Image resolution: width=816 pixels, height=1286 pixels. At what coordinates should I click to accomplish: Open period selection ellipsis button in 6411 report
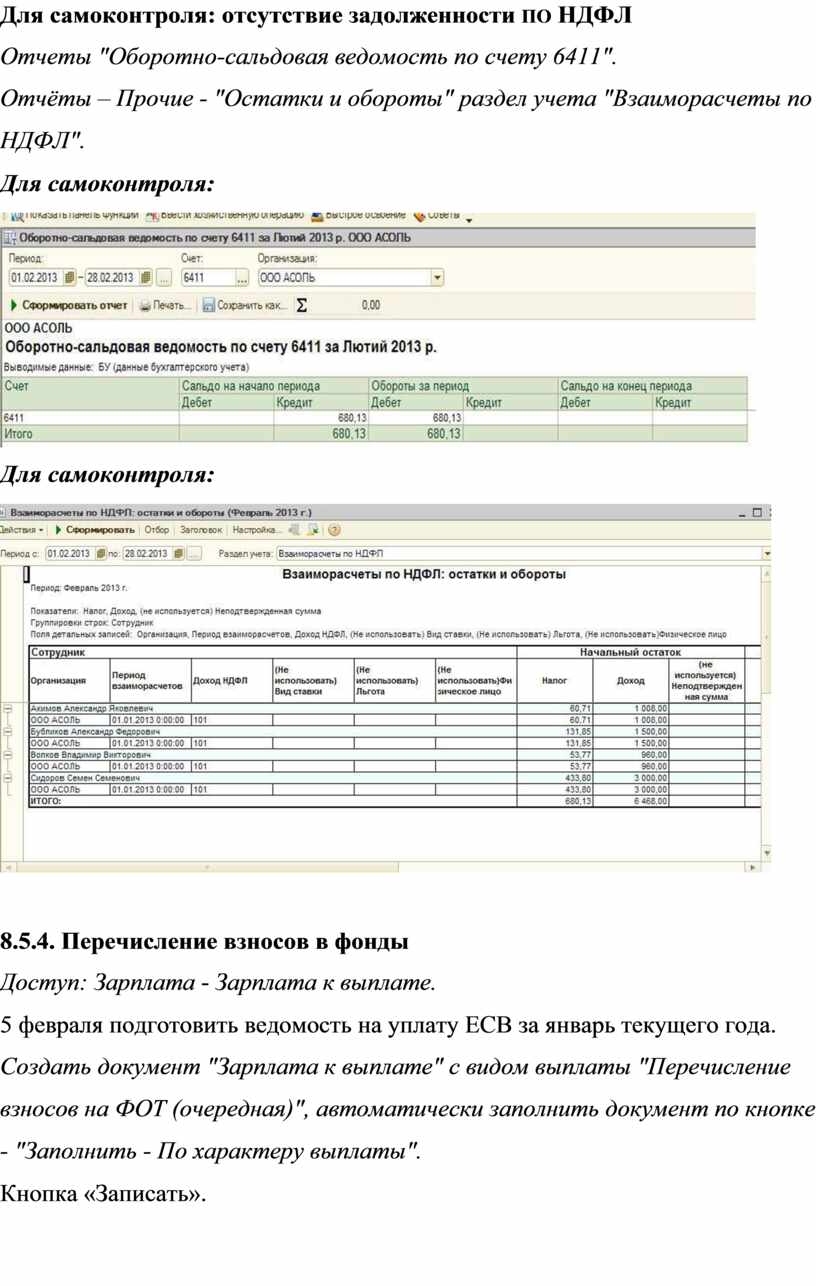pyautogui.click(x=164, y=277)
